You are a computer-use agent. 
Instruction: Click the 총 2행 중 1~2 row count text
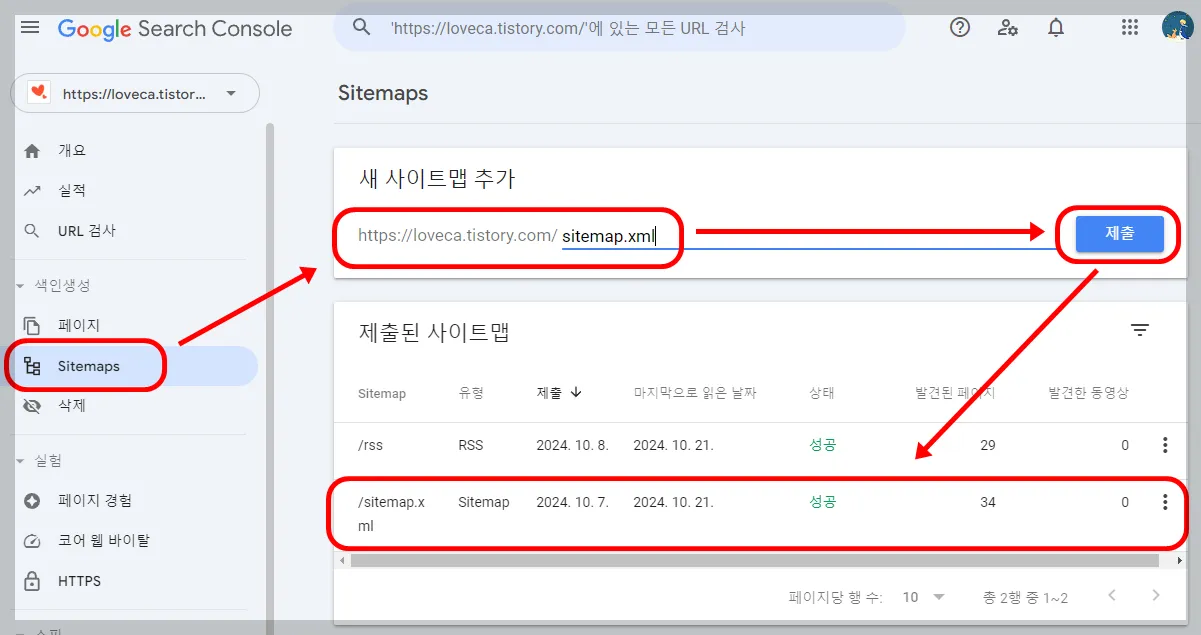pos(1025,597)
